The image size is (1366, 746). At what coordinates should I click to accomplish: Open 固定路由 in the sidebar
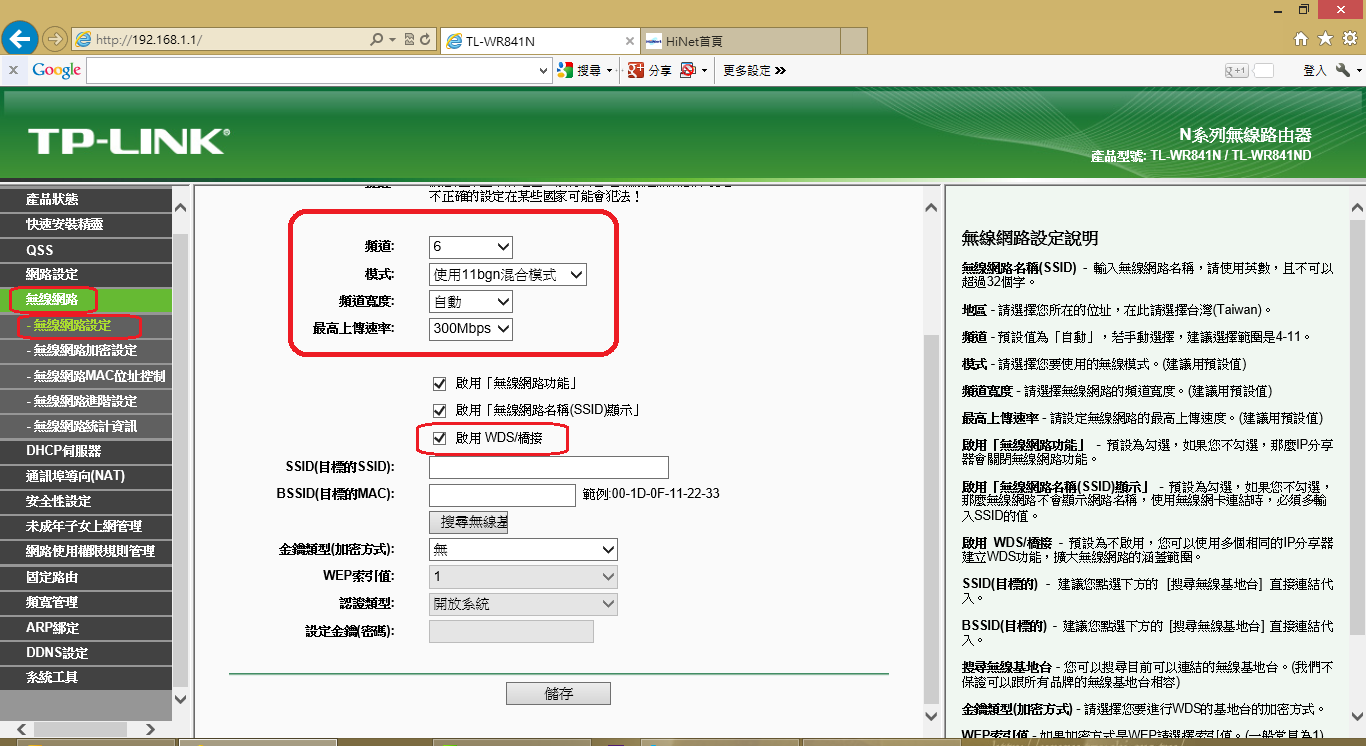(x=86, y=577)
